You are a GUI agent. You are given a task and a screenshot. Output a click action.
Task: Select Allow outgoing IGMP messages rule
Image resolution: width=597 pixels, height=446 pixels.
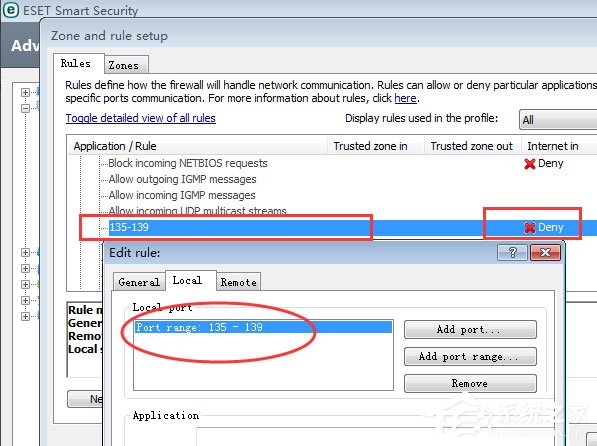[x=182, y=179]
